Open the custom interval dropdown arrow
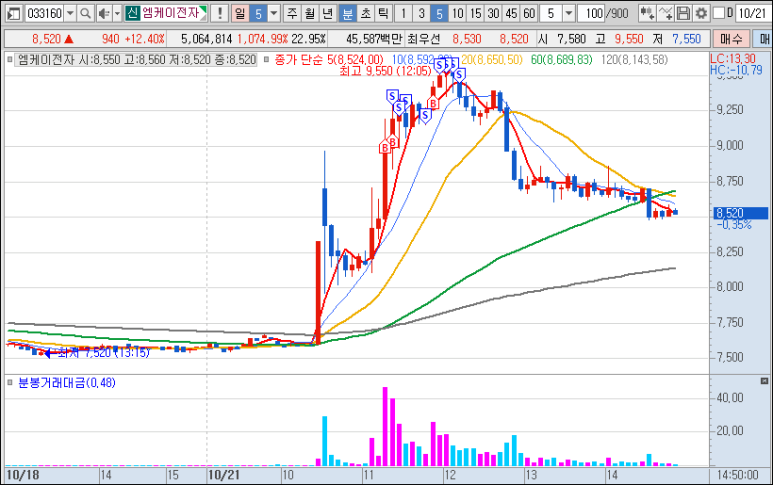The height and width of the screenshot is (485, 773). pos(568,13)
